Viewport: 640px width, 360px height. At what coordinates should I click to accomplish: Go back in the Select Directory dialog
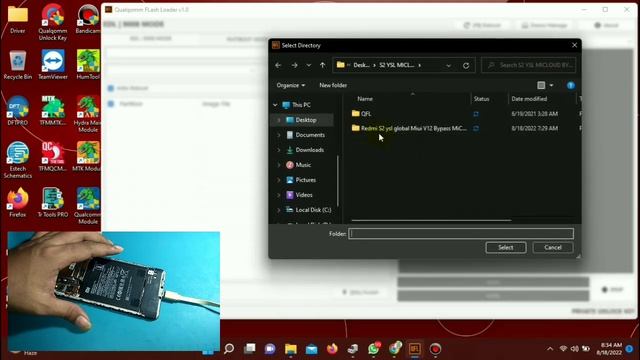278,65
